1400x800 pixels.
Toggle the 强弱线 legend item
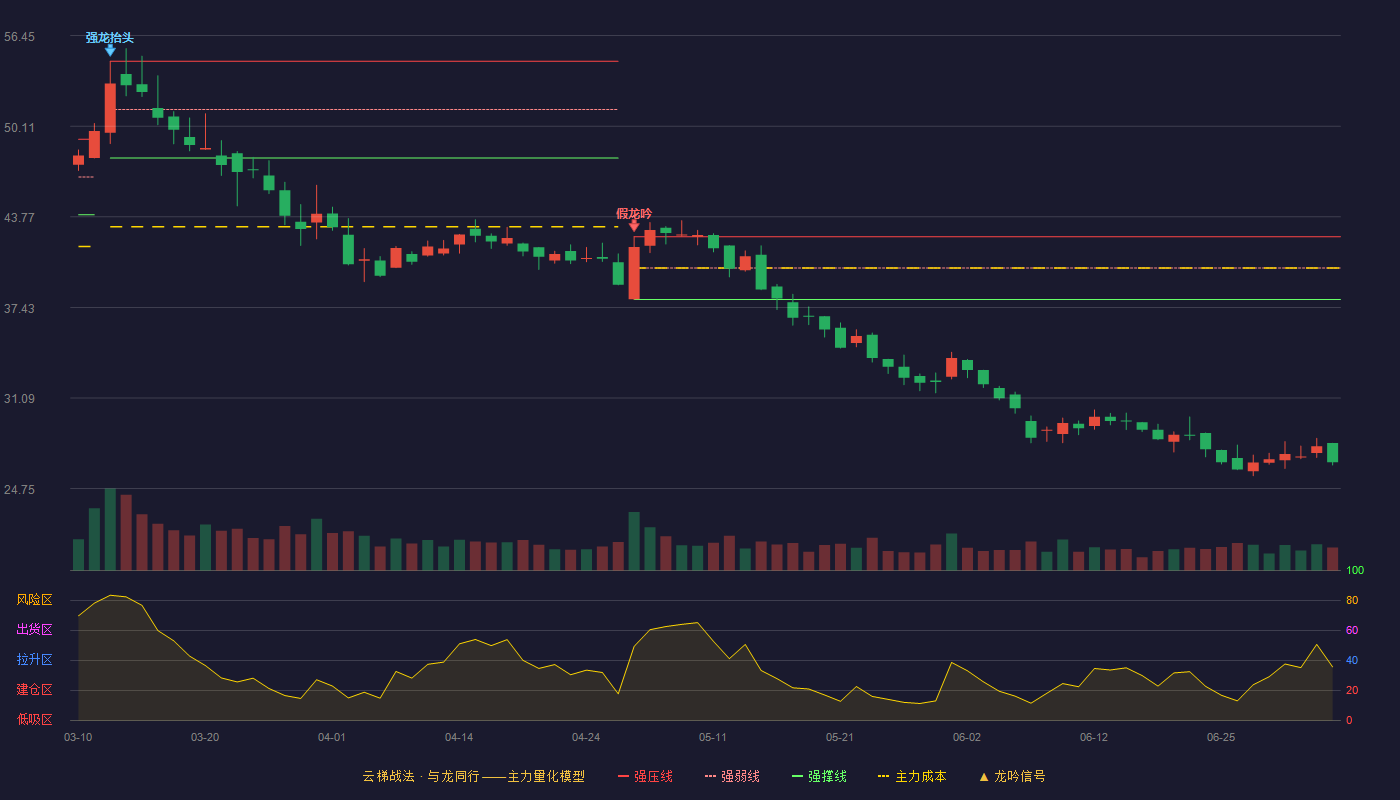[732, 776]
